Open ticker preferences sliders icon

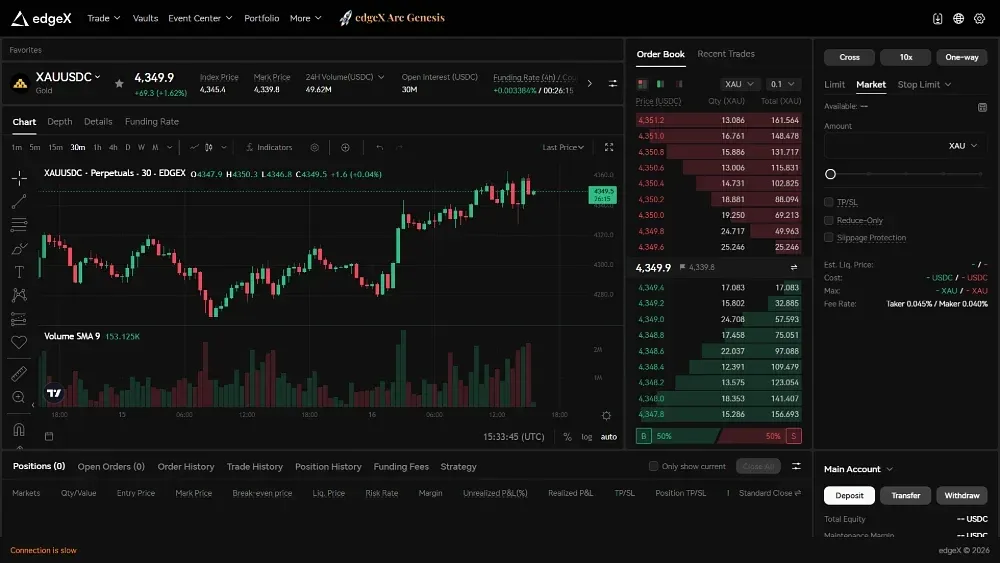tap(613, 84)
